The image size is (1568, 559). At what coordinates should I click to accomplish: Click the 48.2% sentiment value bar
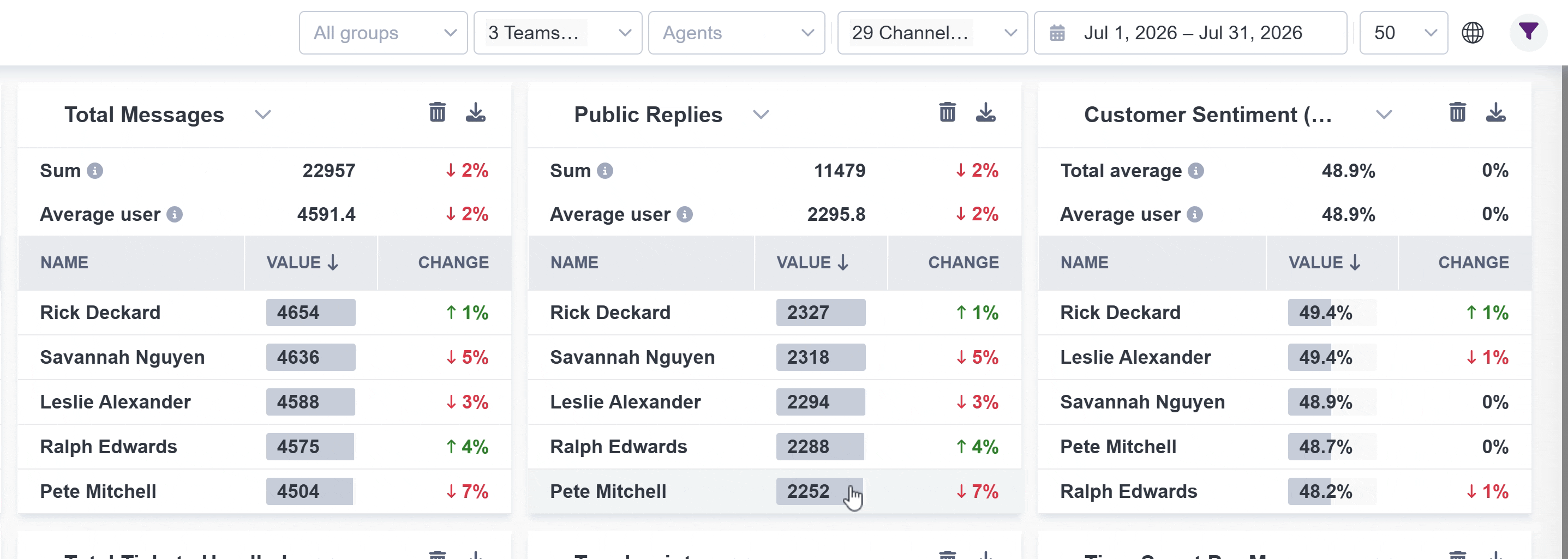1332,491
